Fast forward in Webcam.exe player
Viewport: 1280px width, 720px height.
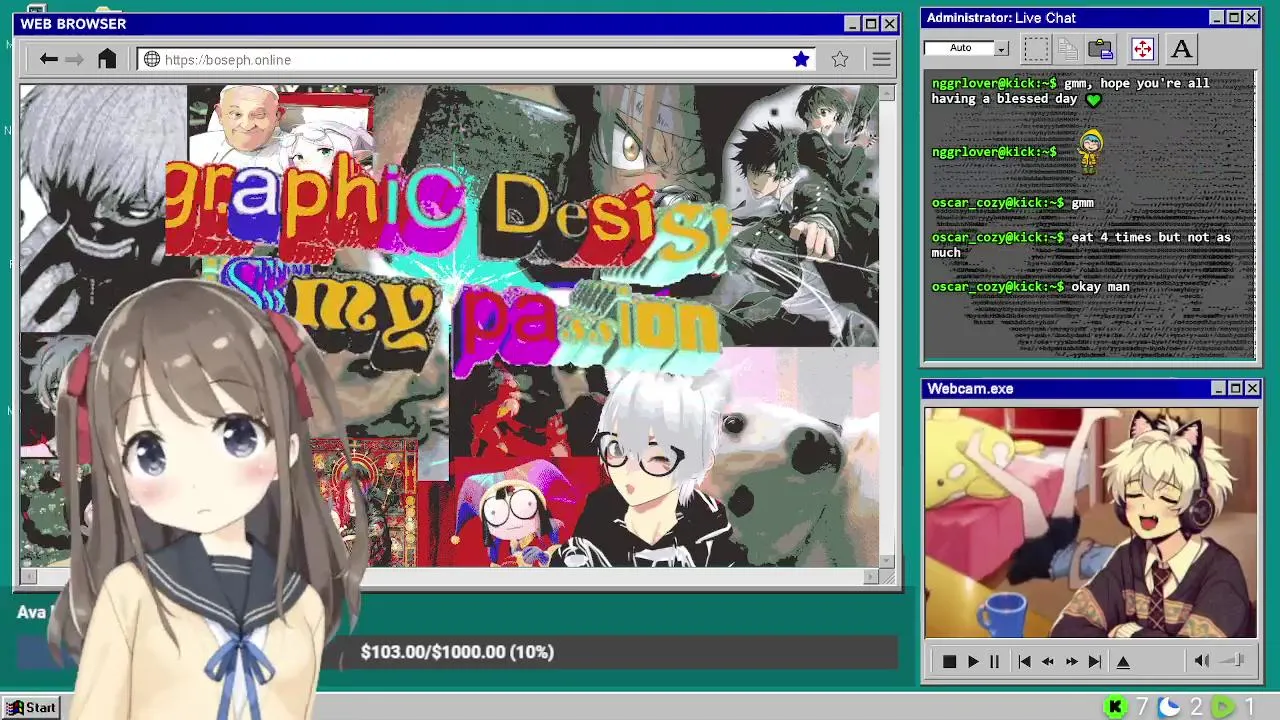[1071, 662]
